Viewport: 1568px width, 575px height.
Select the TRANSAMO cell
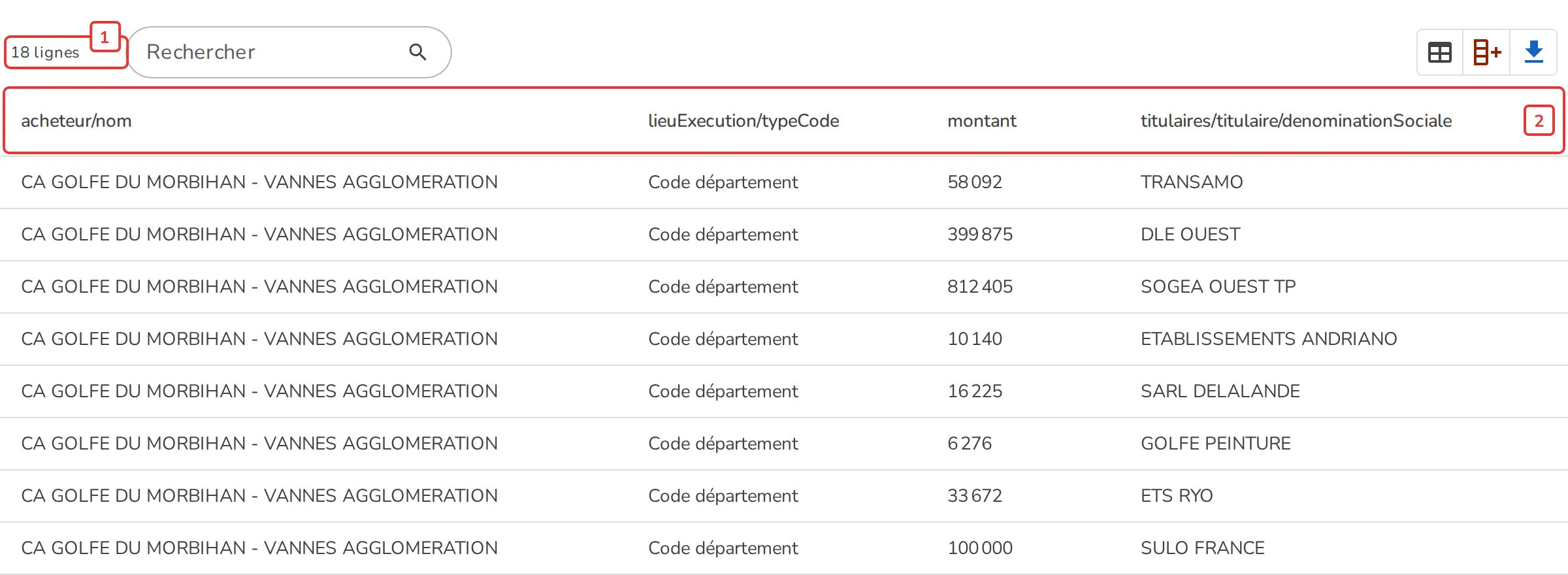click(1192, 182)
